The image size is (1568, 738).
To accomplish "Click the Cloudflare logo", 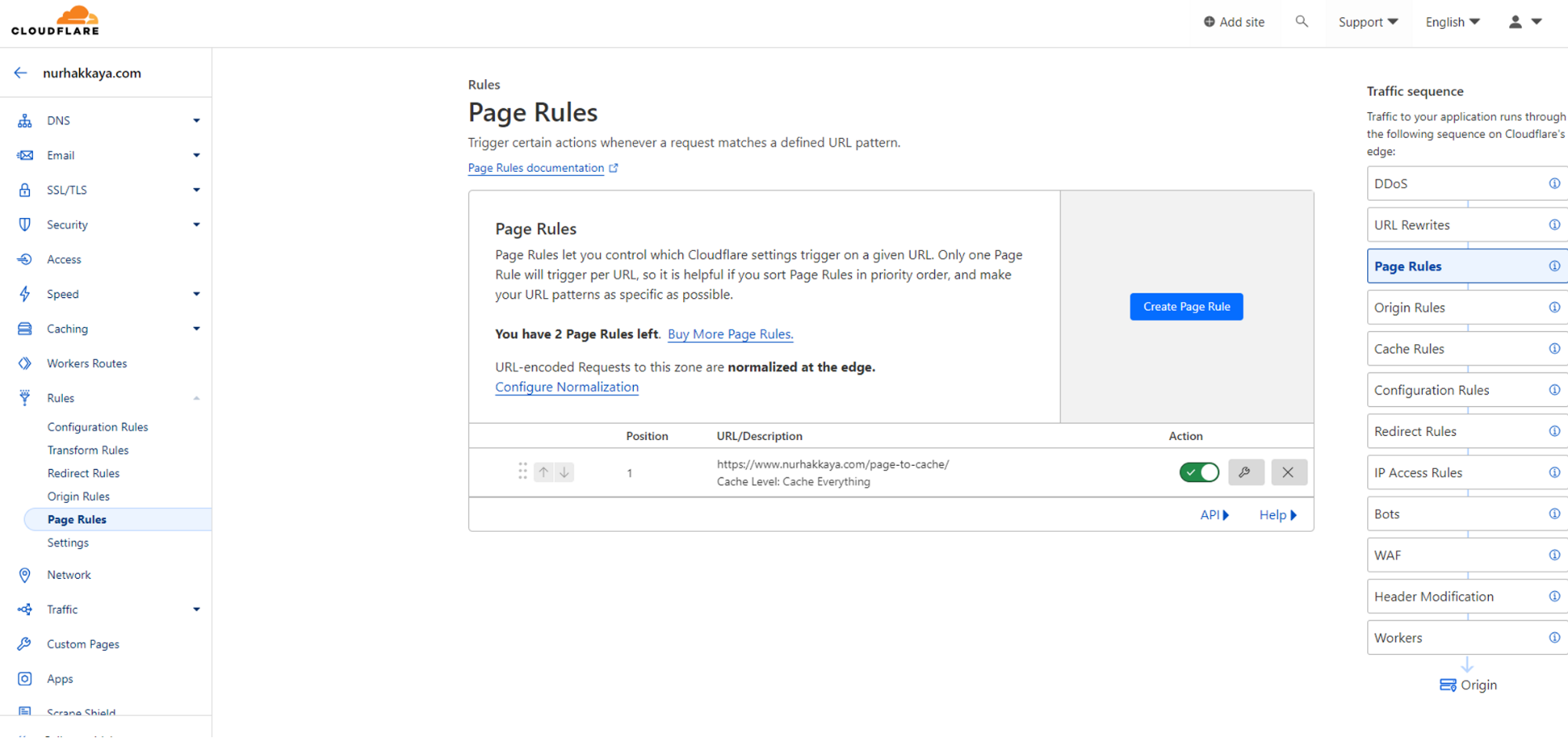I will pos(55,20).
